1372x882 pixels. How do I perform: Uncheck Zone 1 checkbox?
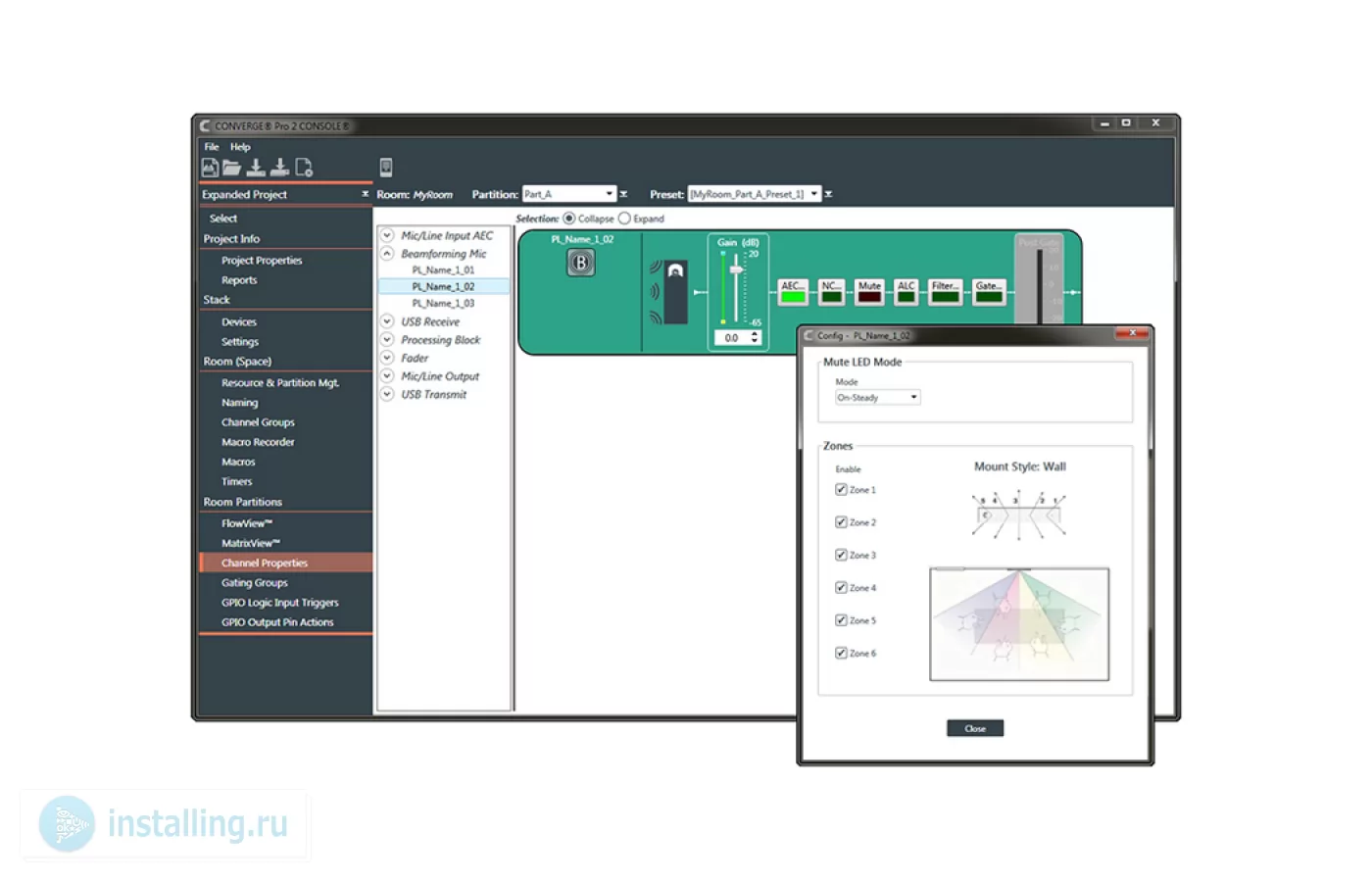[841, 489]
